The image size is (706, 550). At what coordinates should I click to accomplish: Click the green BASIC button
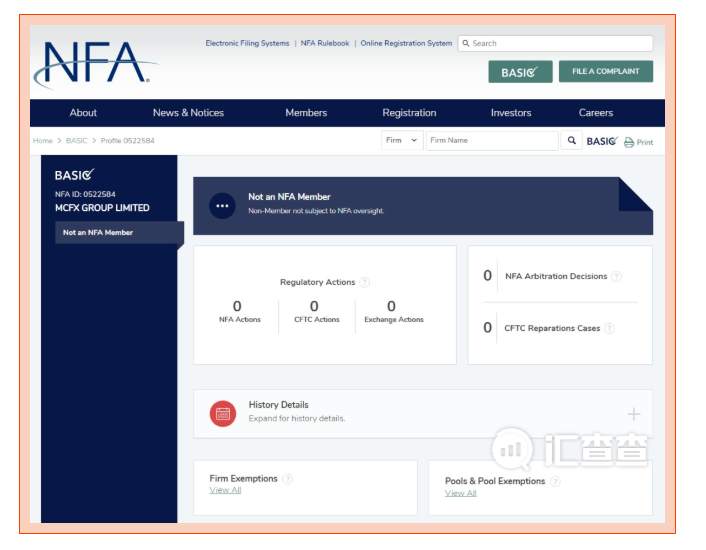tap(520, 72)
